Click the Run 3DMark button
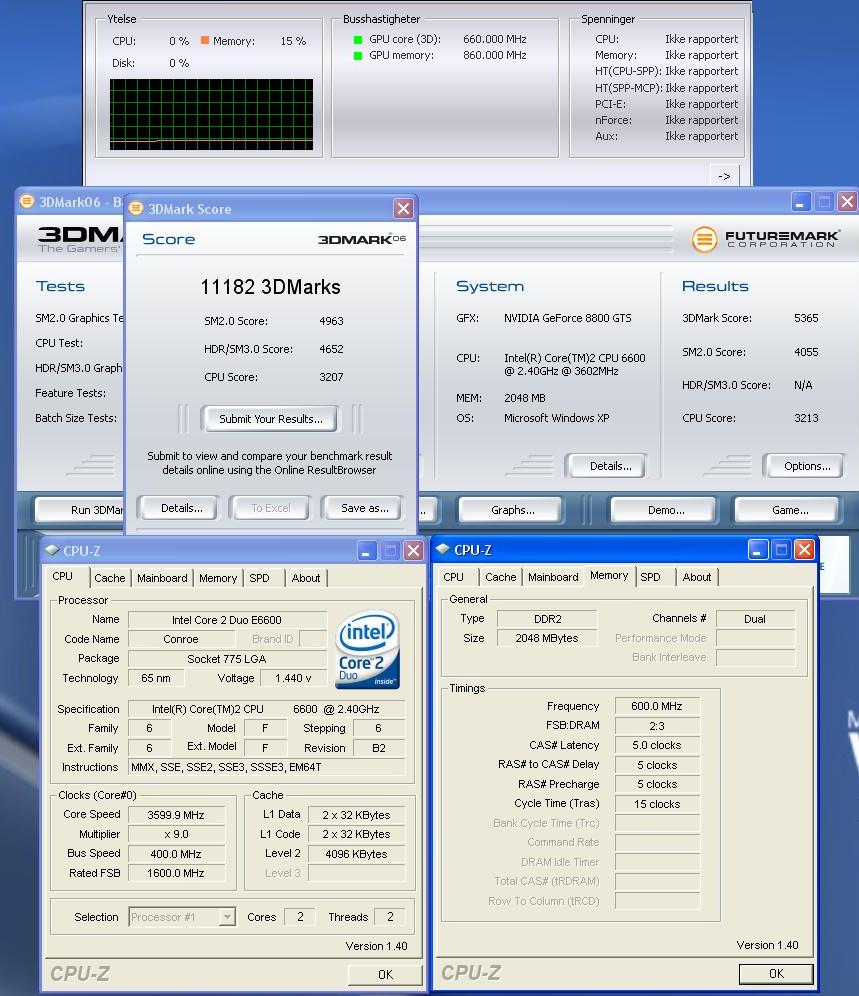This screenshot has height=996, width=859. click(x=81, y=509)
